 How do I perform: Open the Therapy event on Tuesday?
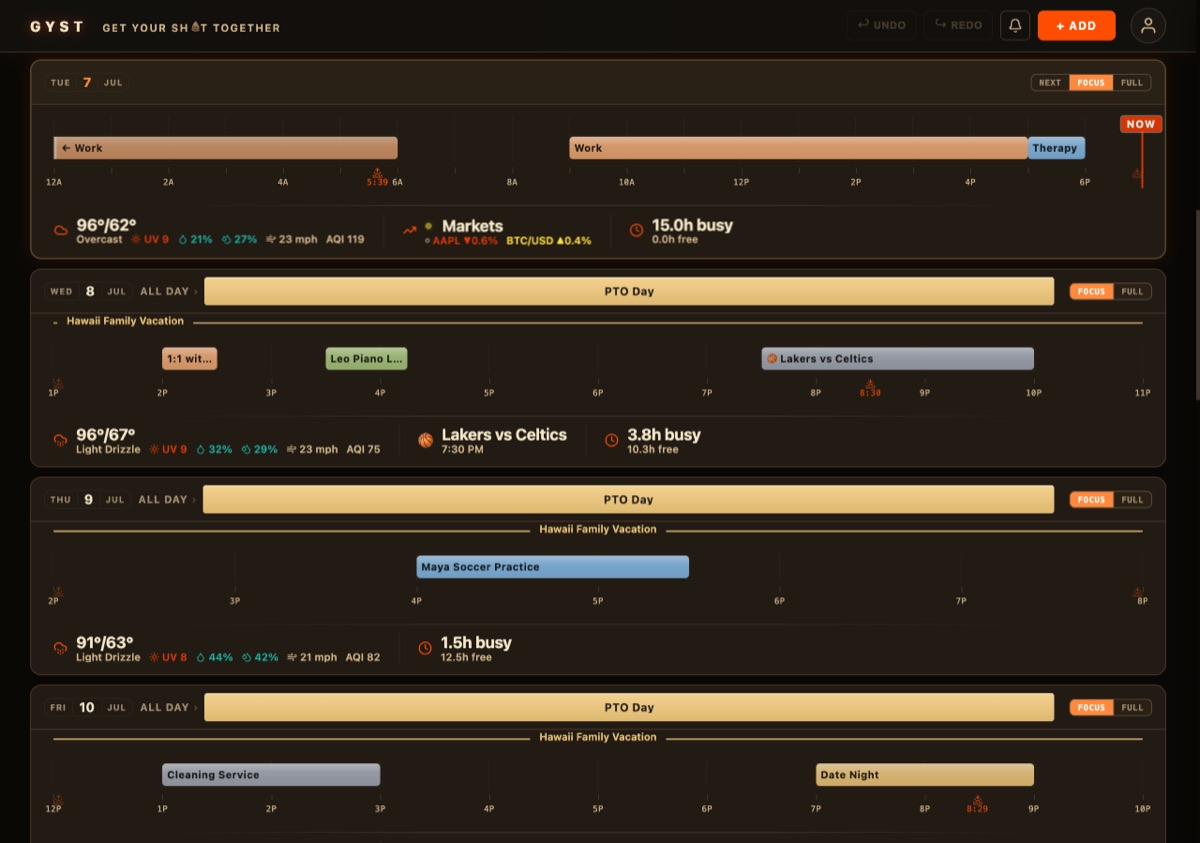coord(1056,148)
